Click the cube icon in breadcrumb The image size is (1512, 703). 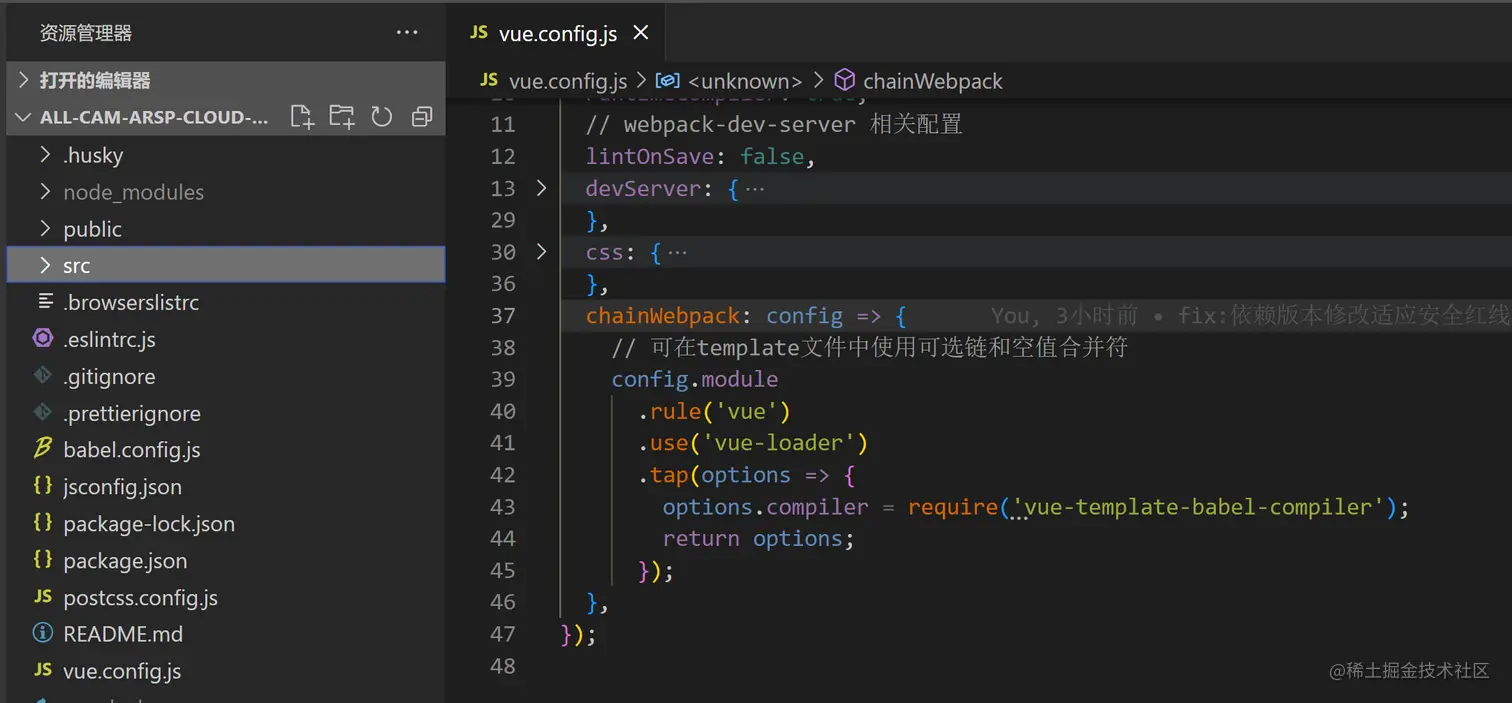pyautogui.click(x=845, y=80)
